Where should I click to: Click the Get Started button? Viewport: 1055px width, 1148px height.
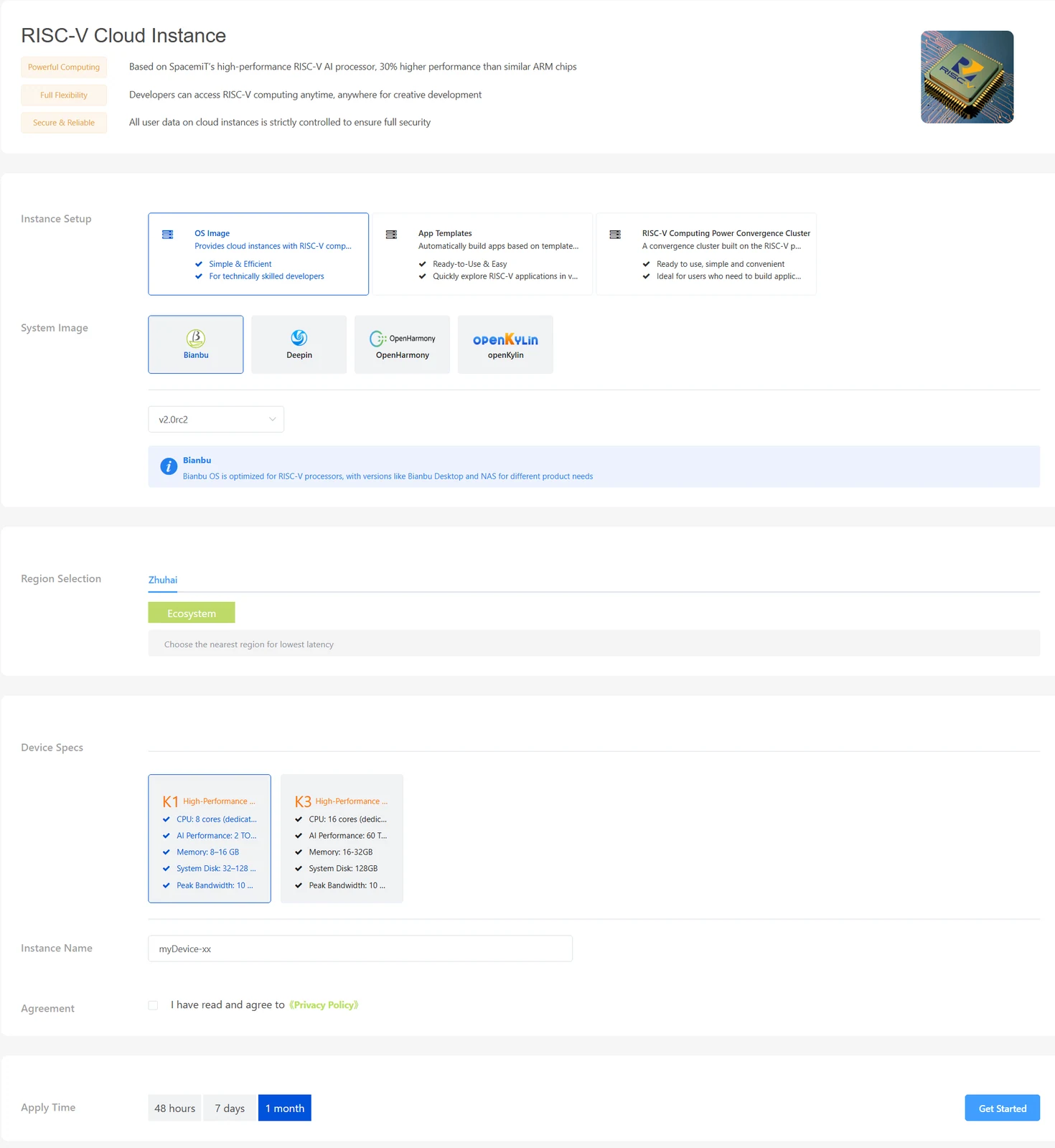(x=1003, y=1108)
